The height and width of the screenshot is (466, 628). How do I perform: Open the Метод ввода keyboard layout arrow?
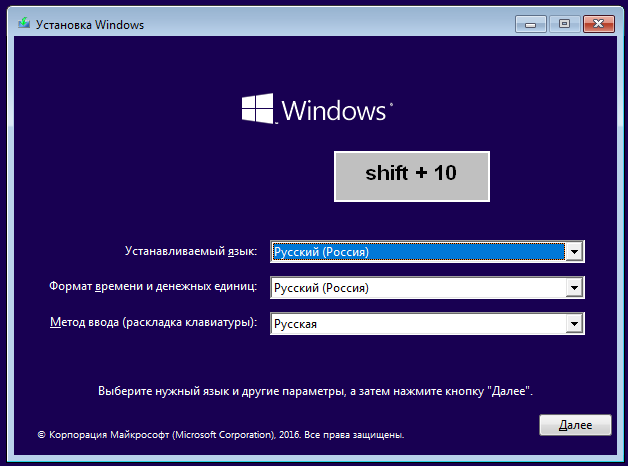[x=574, y=323]
